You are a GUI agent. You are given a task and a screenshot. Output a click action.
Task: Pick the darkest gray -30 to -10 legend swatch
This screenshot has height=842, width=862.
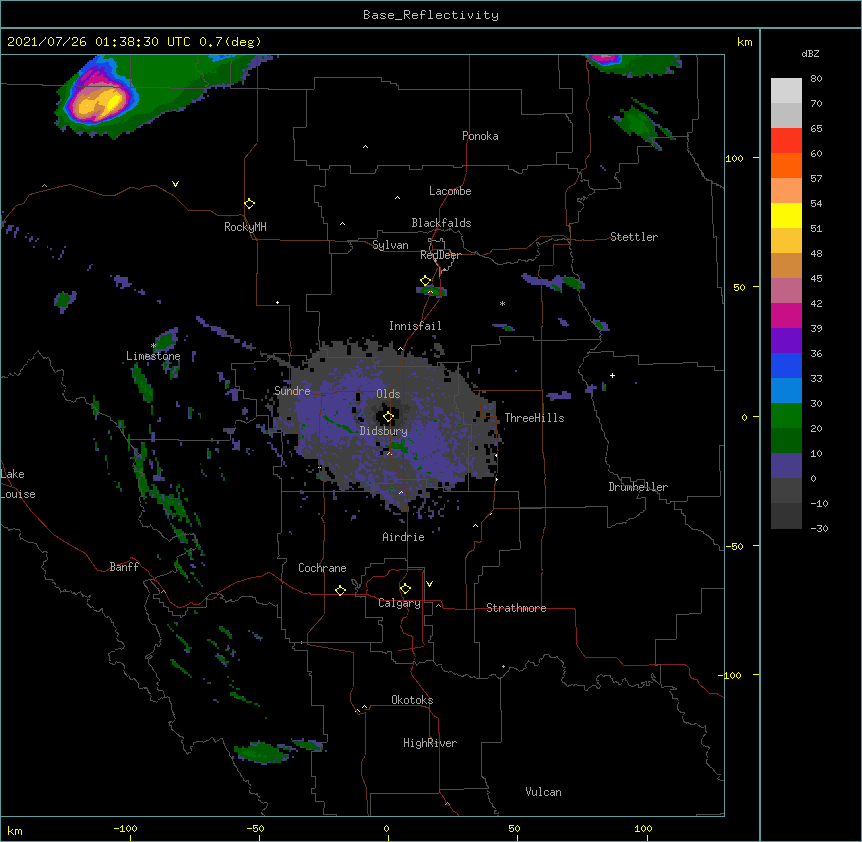[x=786, y=516]
